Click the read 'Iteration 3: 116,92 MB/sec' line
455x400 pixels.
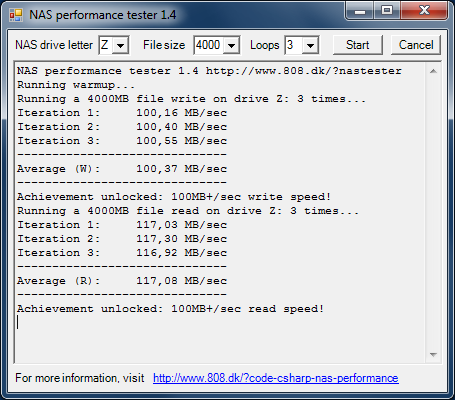[122, 253]
